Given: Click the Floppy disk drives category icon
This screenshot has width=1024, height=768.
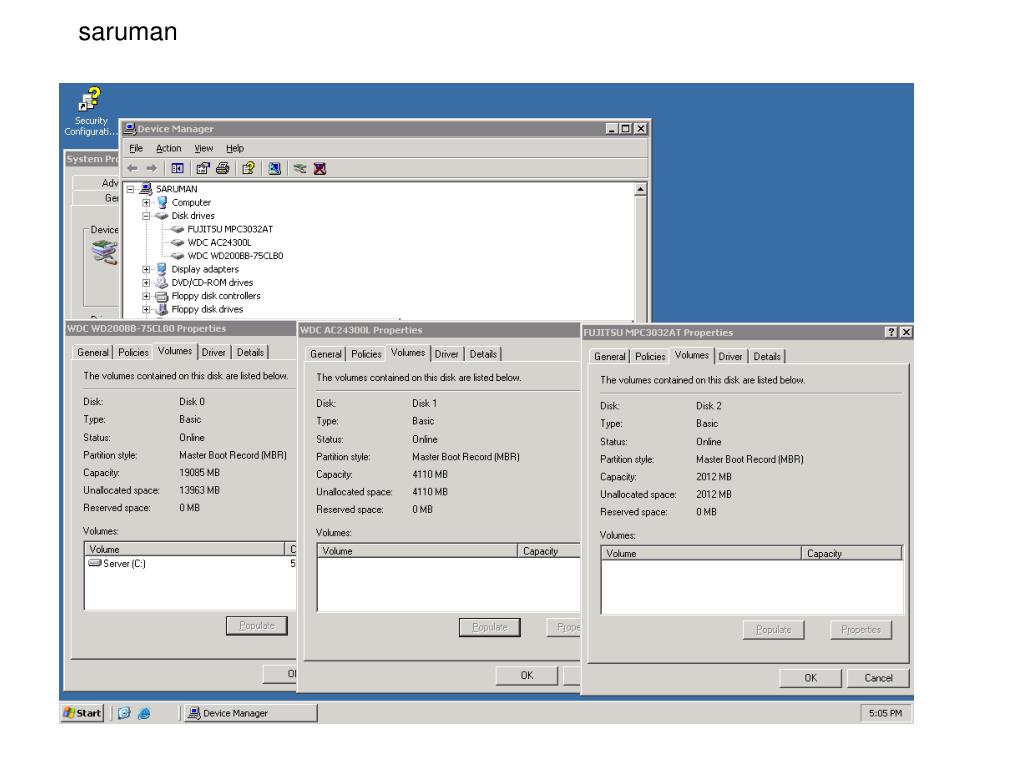Looking at the screenshot, I should click(x=162, y=310).
